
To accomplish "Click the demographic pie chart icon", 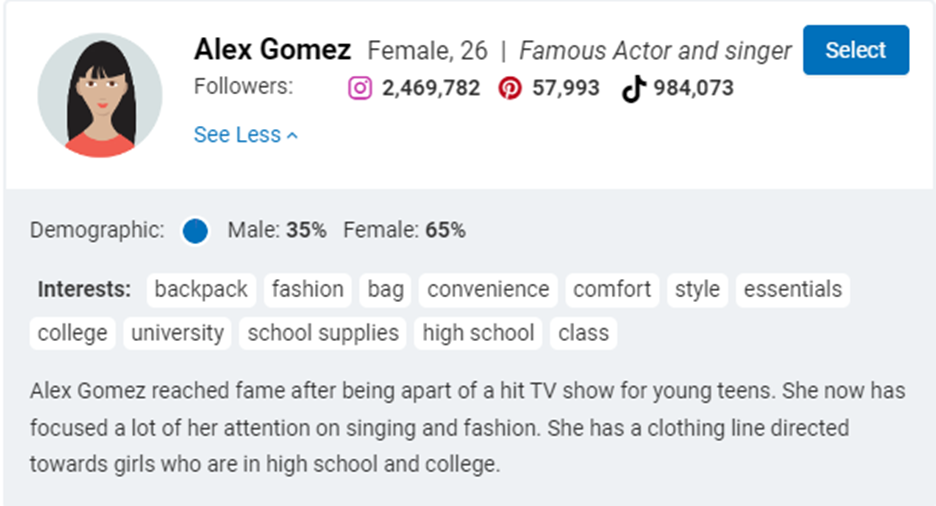I will tap(195, 230).
